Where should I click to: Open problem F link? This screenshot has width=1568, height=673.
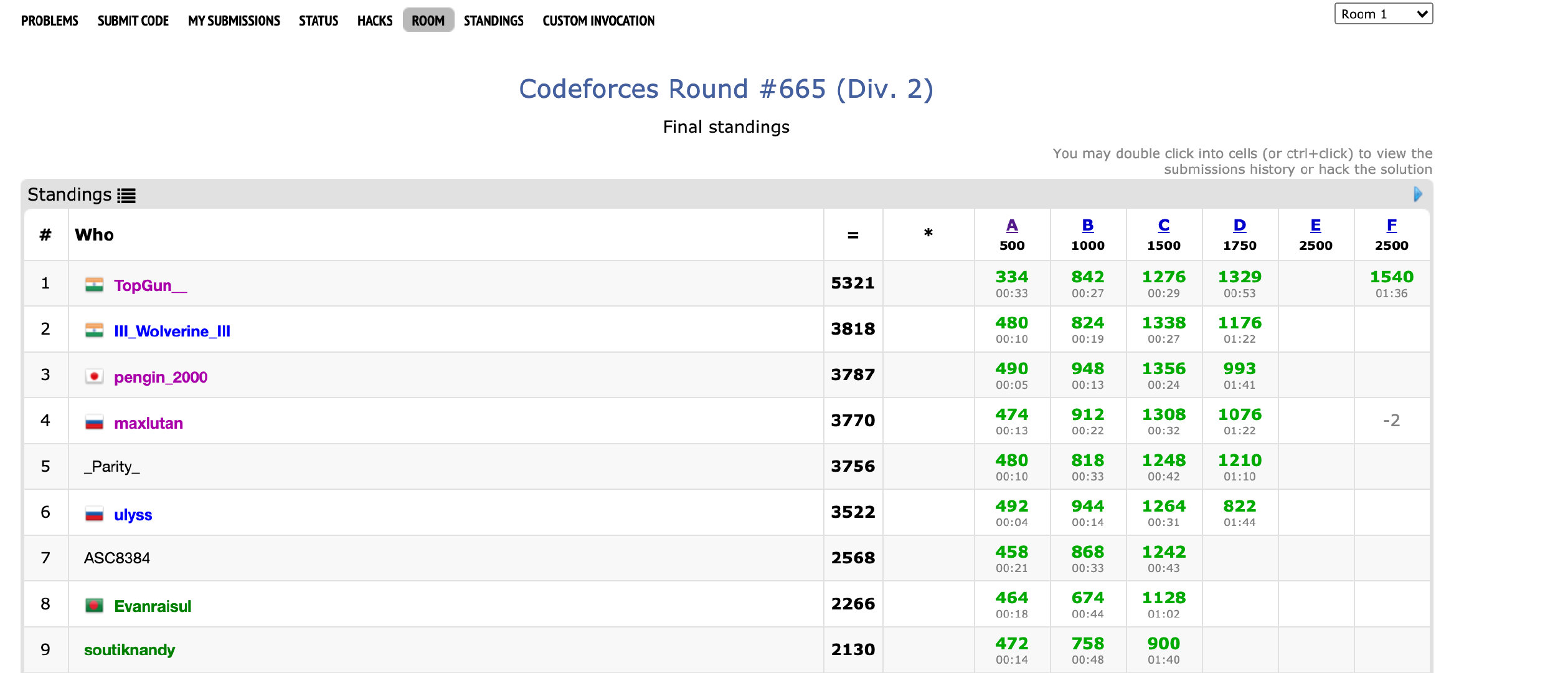(1392, 225)
